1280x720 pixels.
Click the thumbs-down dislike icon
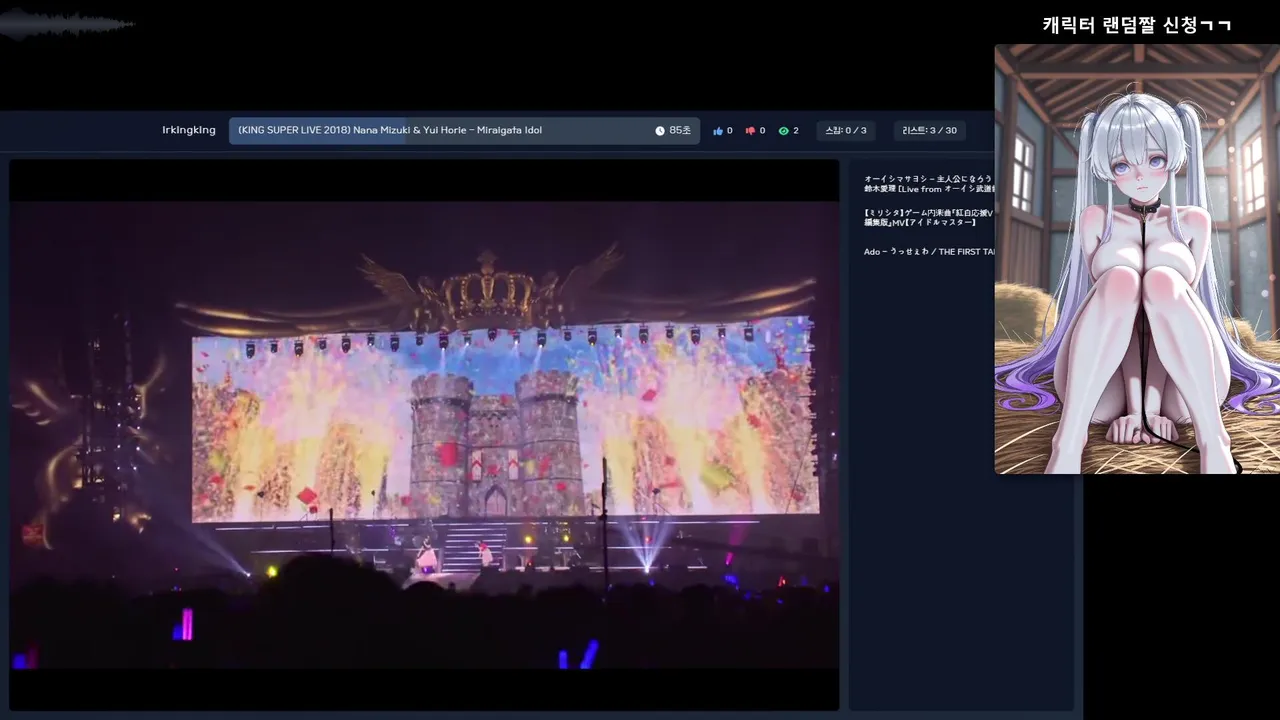coord(750,131)
